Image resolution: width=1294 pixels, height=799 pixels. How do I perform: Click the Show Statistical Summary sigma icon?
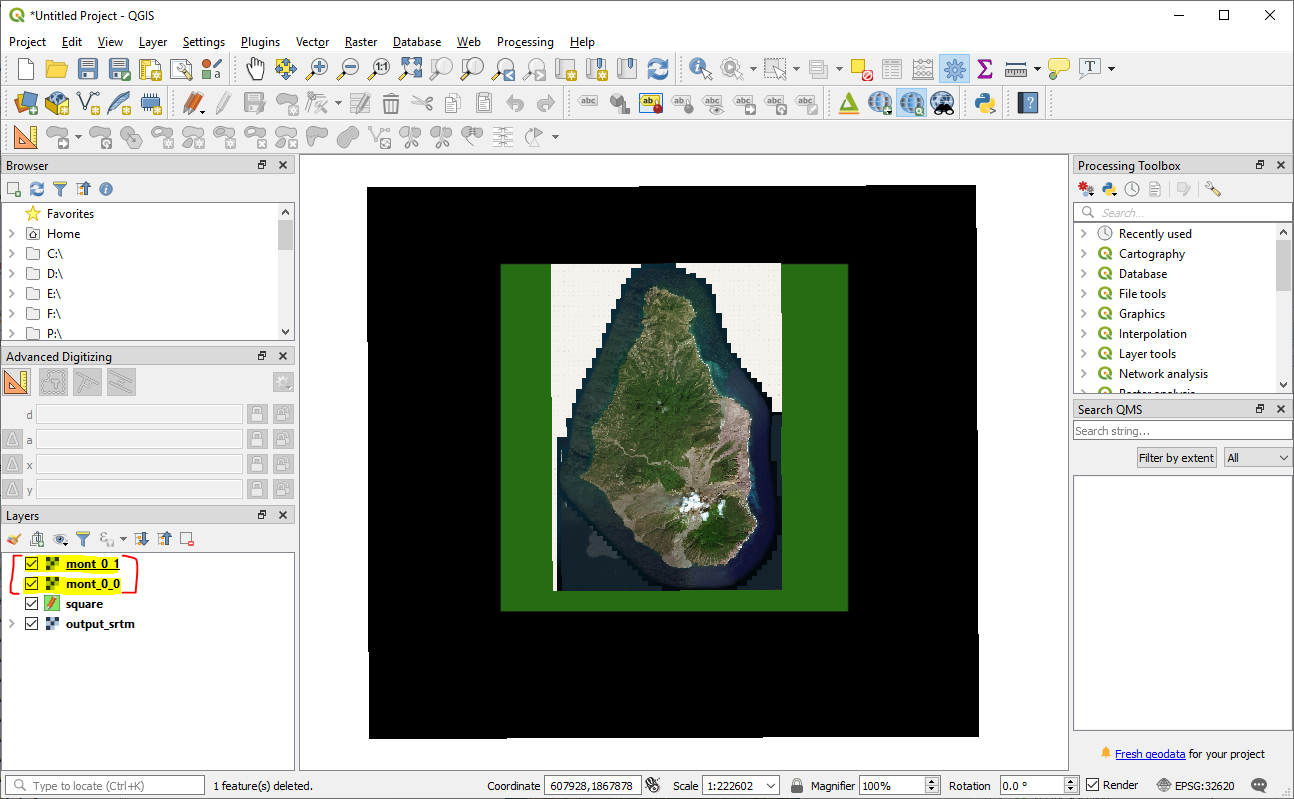984,69
